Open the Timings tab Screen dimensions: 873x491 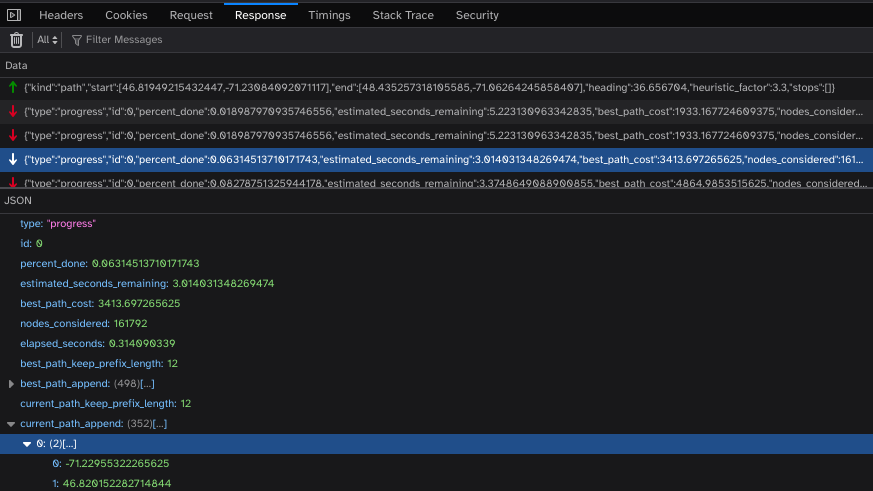tap(329, 15)
